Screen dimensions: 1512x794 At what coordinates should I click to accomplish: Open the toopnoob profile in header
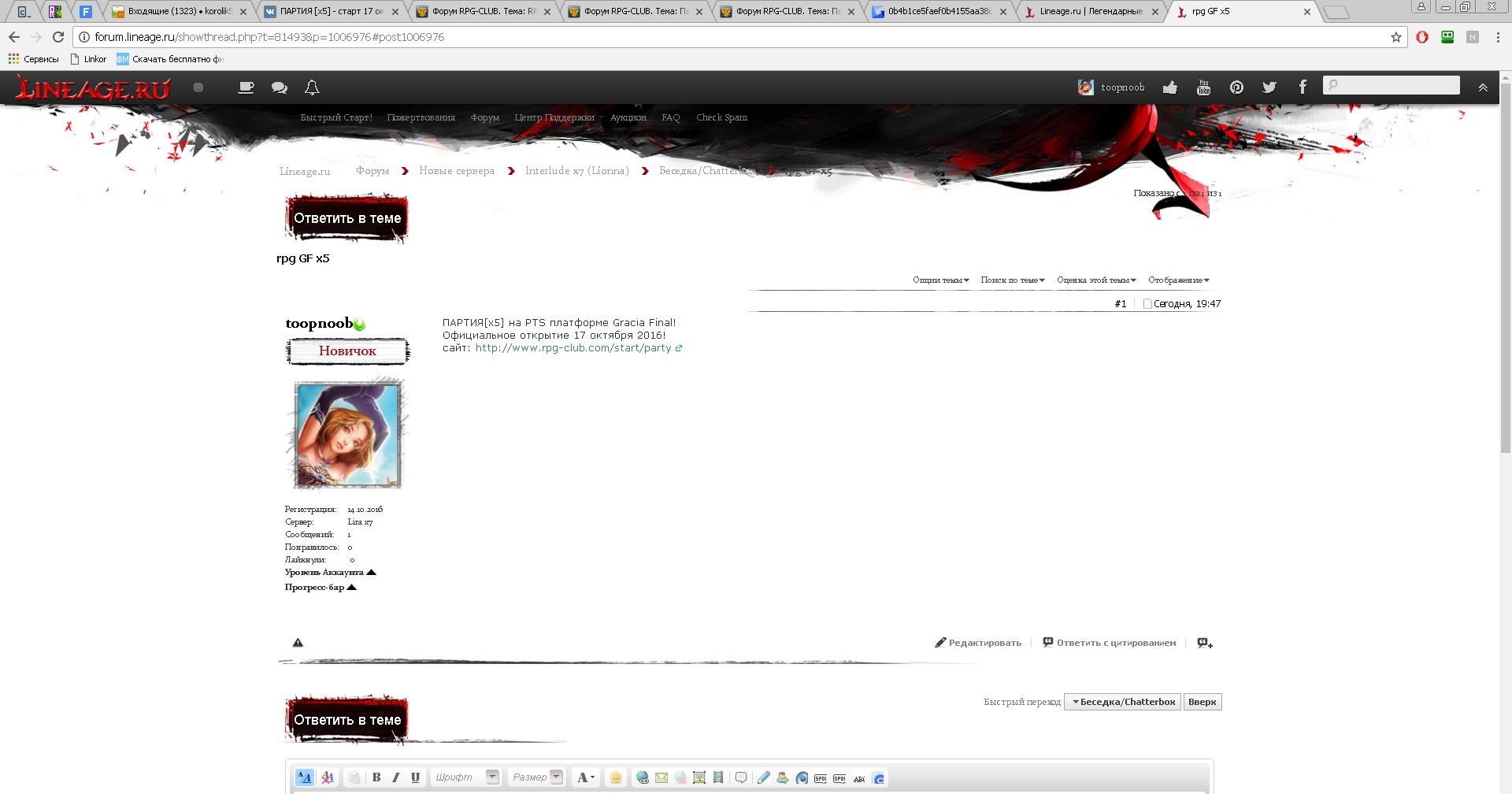pos(1111,87)
